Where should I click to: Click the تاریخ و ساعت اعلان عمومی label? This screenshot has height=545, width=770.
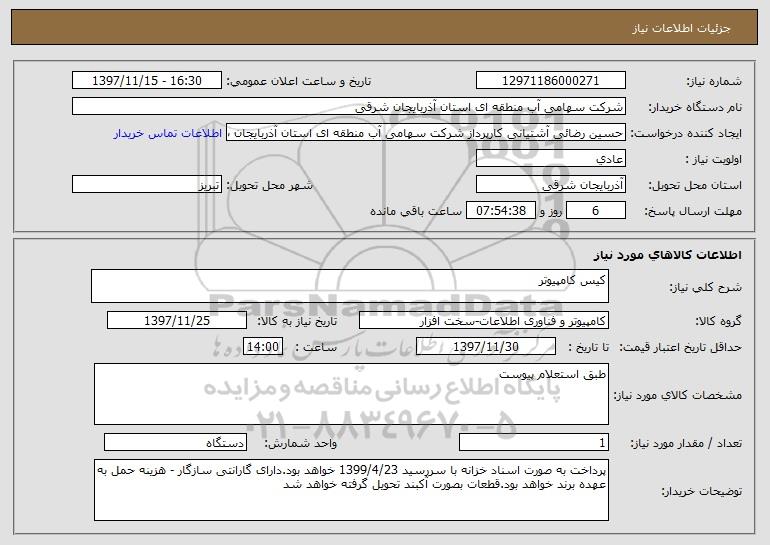tap(299, 82)
